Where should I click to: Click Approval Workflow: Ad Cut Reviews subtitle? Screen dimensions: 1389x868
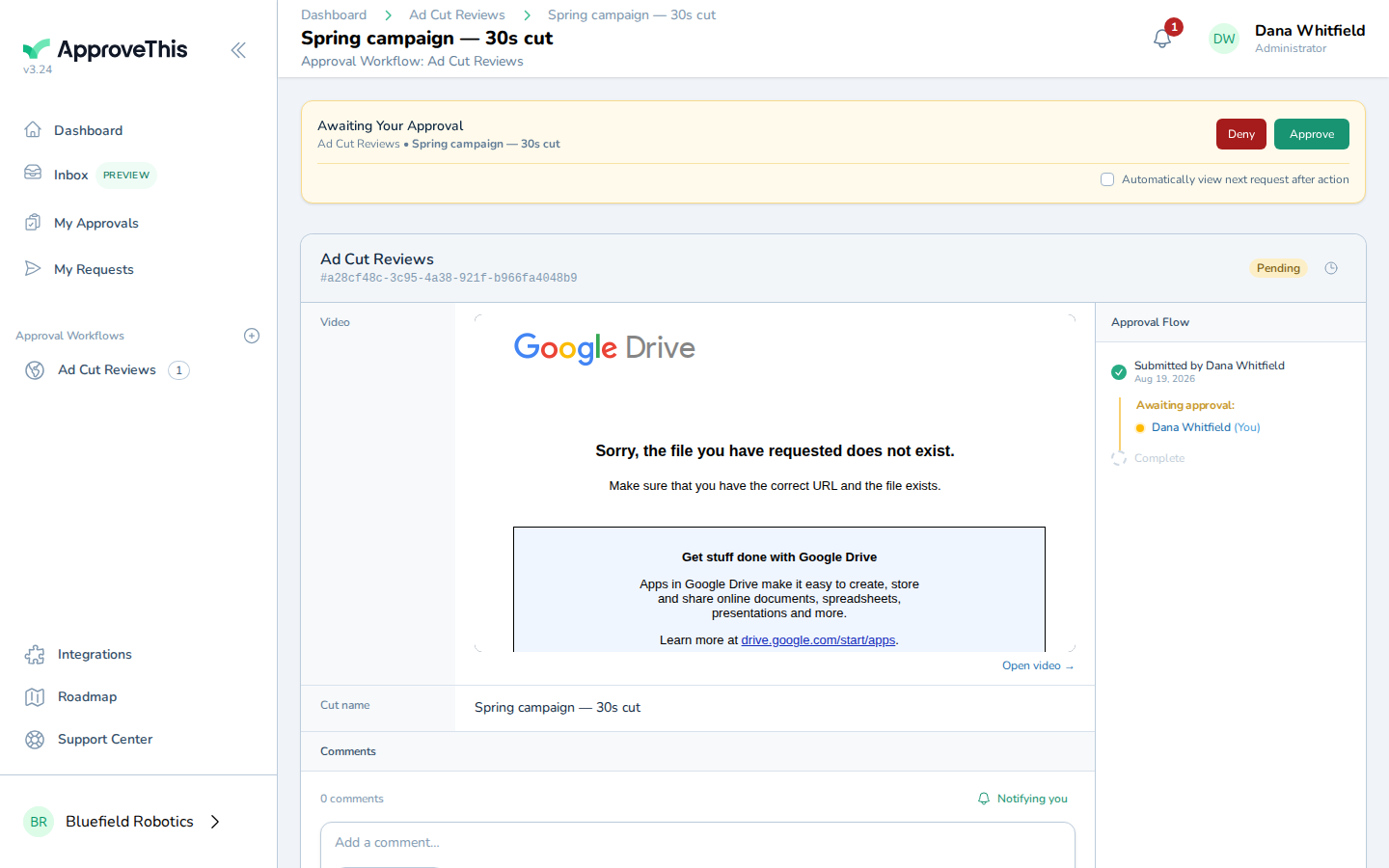point(412,61)
